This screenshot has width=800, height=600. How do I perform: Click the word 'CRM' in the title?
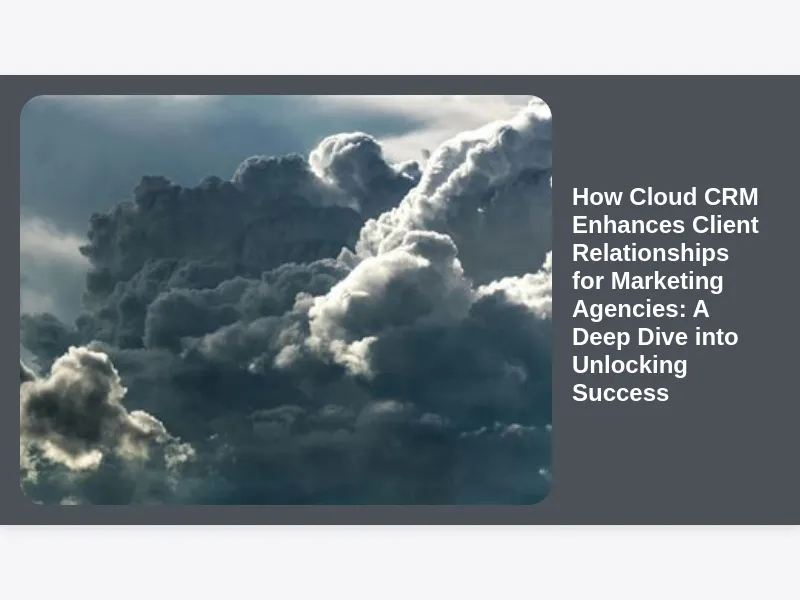732,197
